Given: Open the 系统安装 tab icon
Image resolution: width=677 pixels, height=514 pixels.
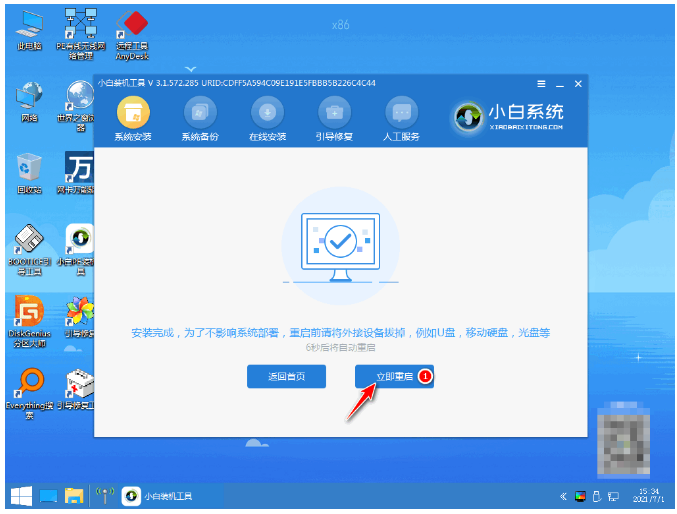Looking at the screenshot, I should pos(133,113).
